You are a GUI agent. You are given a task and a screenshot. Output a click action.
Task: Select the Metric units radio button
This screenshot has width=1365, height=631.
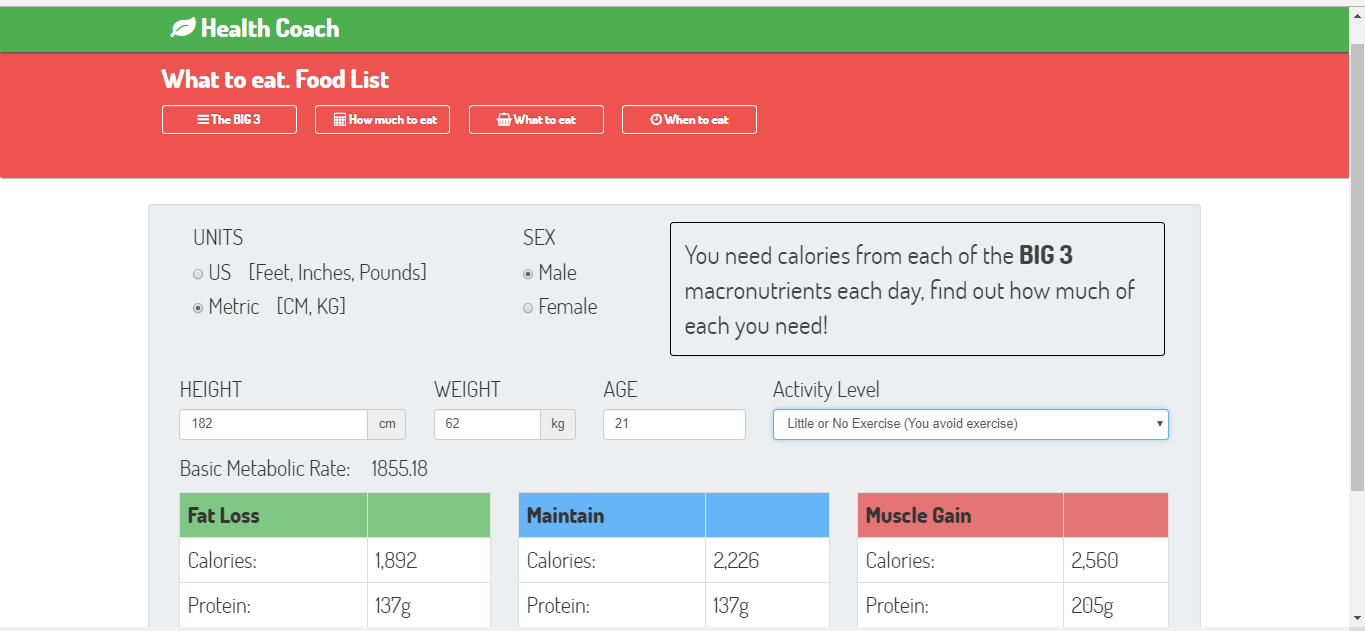(x=198, y=308)
